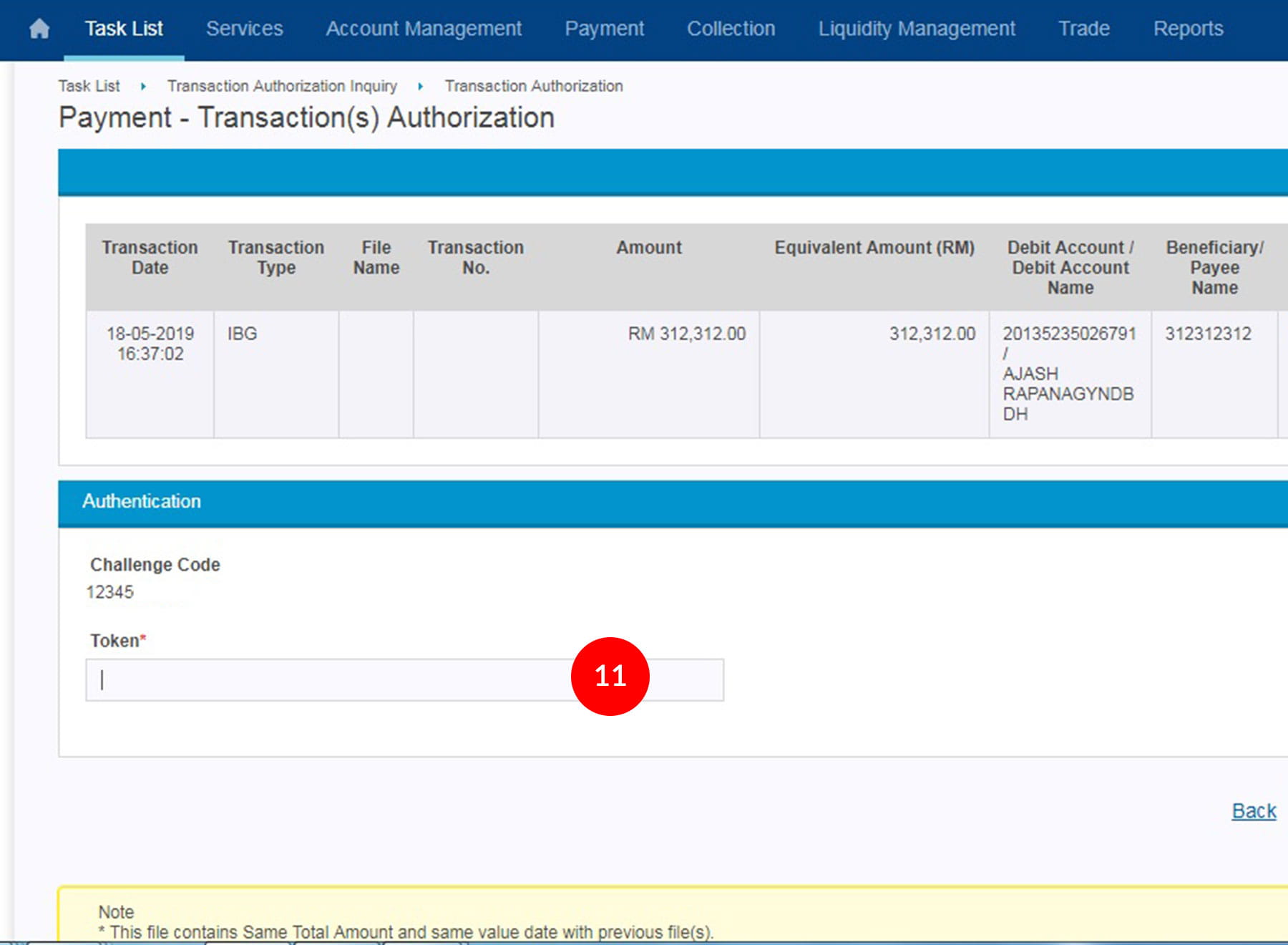Open the Liquidity Management menu
1288x945 pixels.
pos(916,29)
